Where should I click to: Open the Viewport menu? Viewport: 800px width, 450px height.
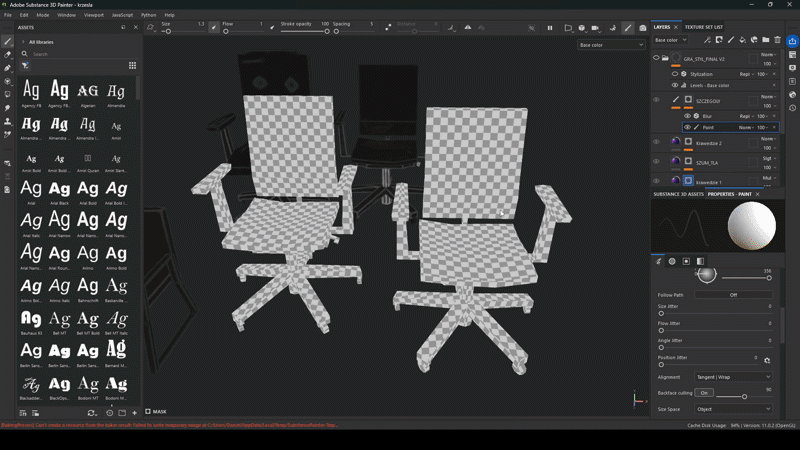(93, 15)
